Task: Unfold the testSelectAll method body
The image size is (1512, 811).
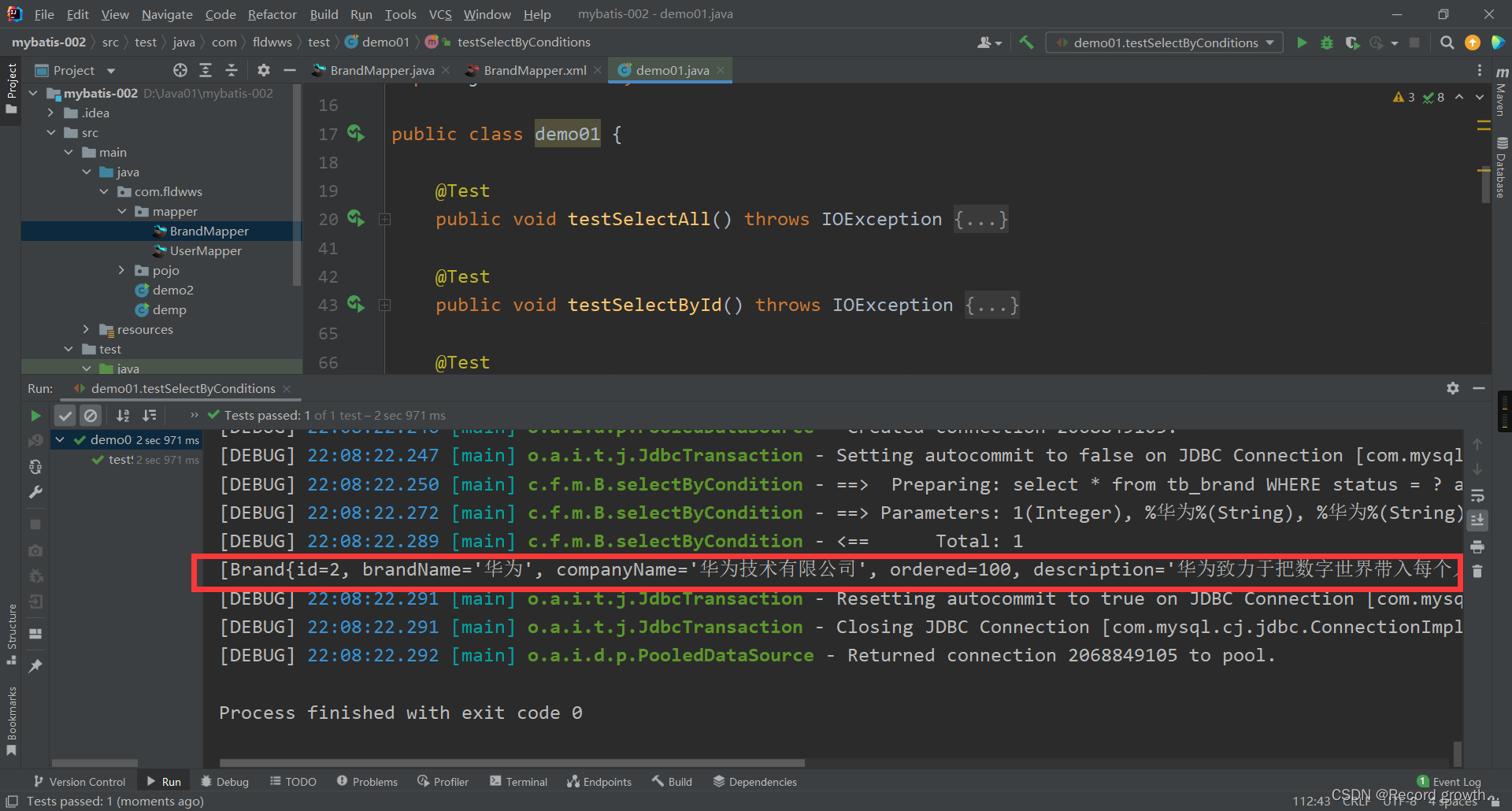Action: point(385,220)
